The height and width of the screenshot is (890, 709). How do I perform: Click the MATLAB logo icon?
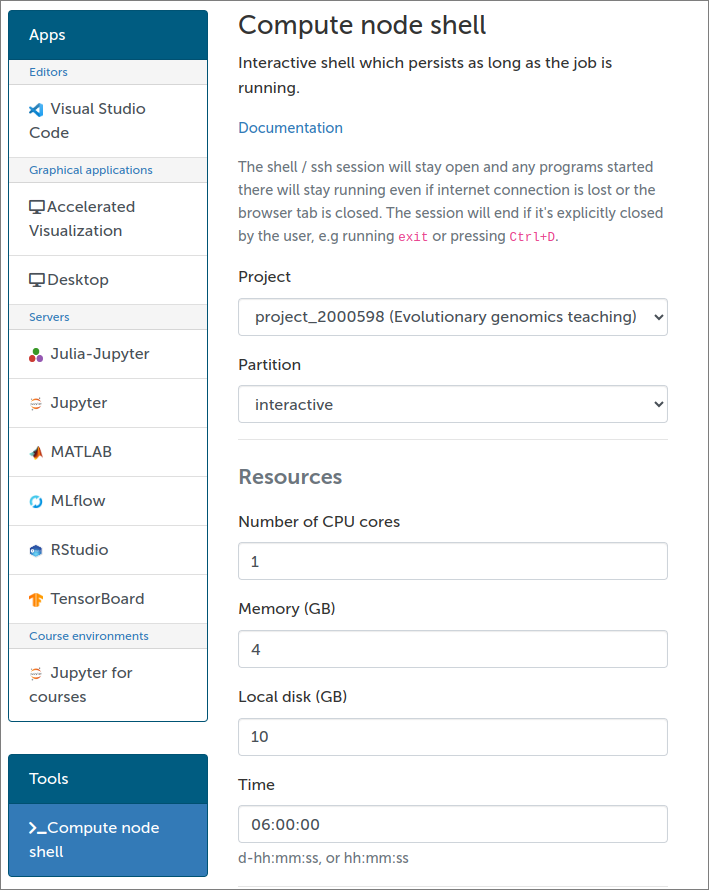coord(36,452)
